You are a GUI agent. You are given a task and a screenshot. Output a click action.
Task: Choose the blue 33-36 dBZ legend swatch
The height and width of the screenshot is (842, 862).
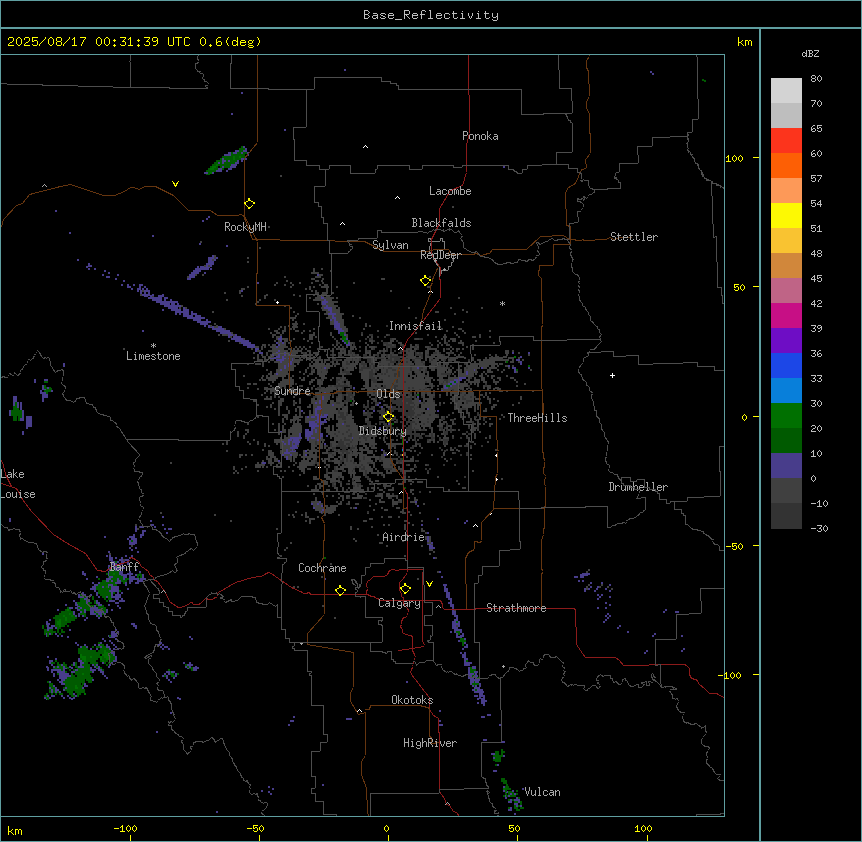786,365
